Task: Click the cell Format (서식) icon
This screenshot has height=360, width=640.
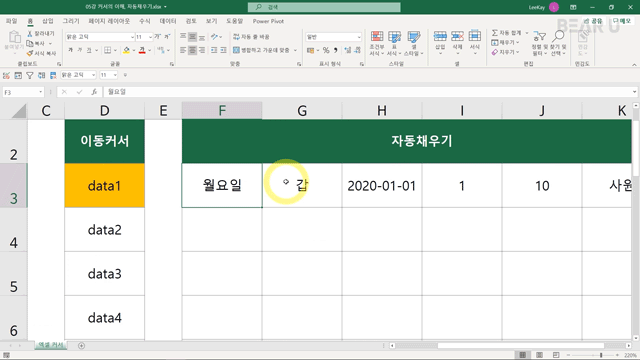Action: [474, 36]
